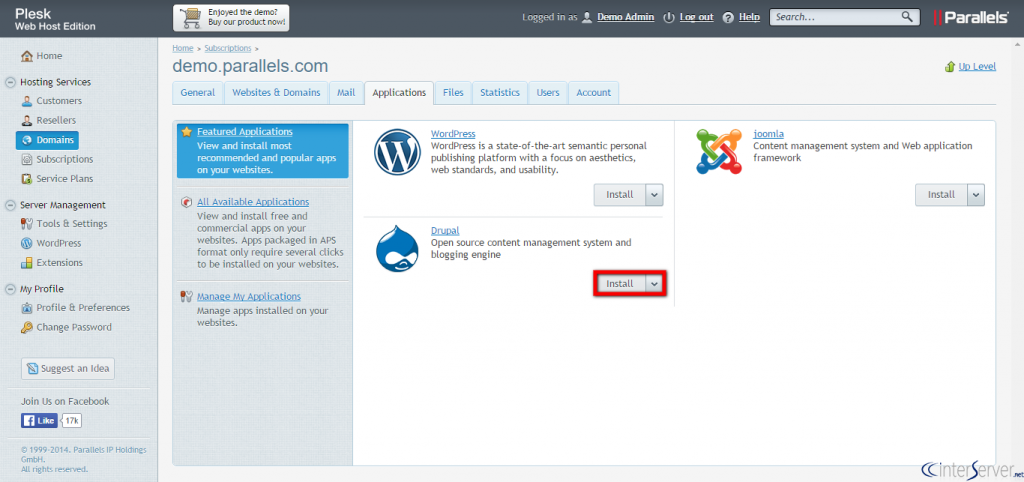This screenshot has height=482, width=1024.
Task: Go to the Account tab
Action: tap(594, 93)
